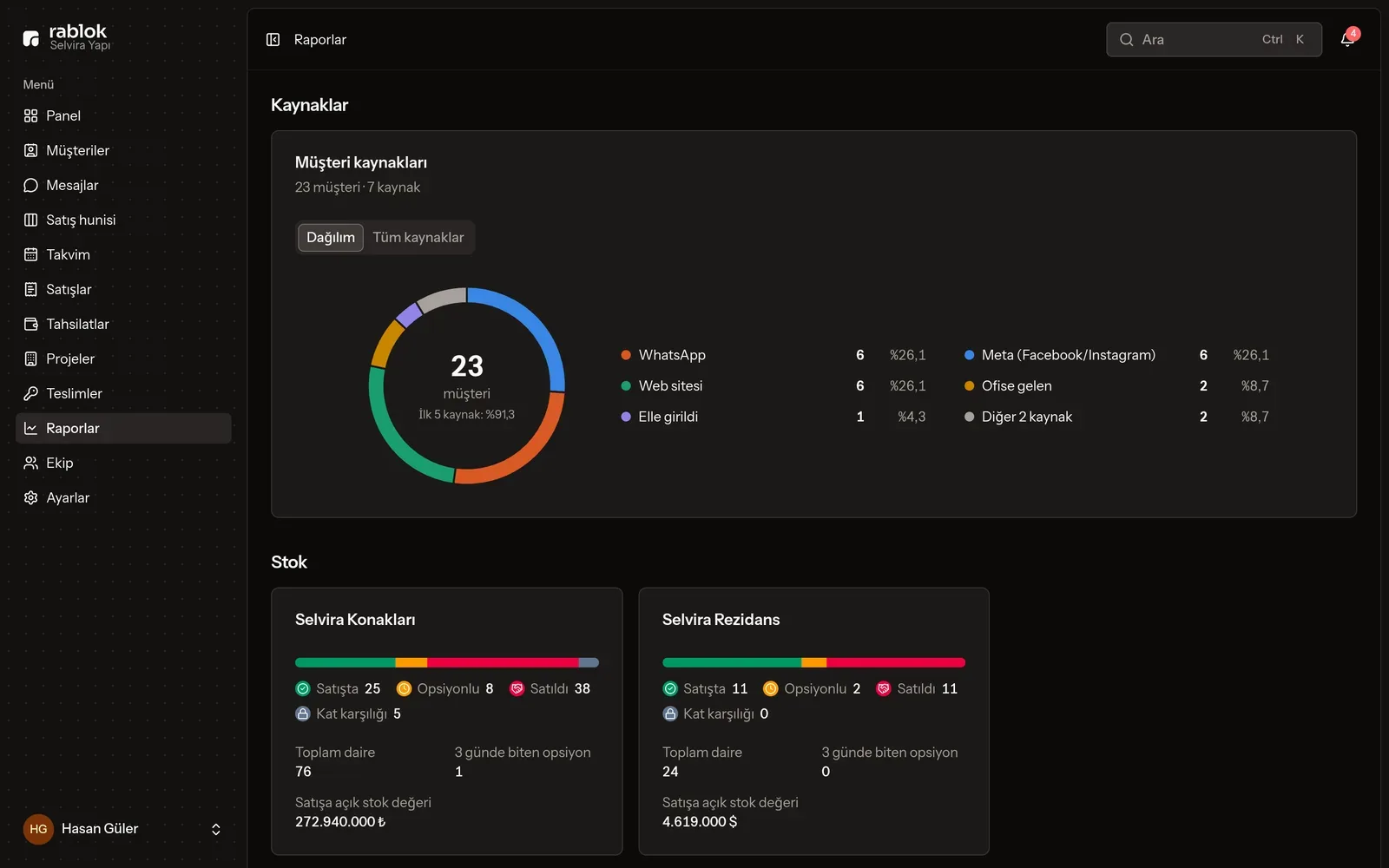
Task: Click the 23 müşteri donut center
Action: click(467, 385)
